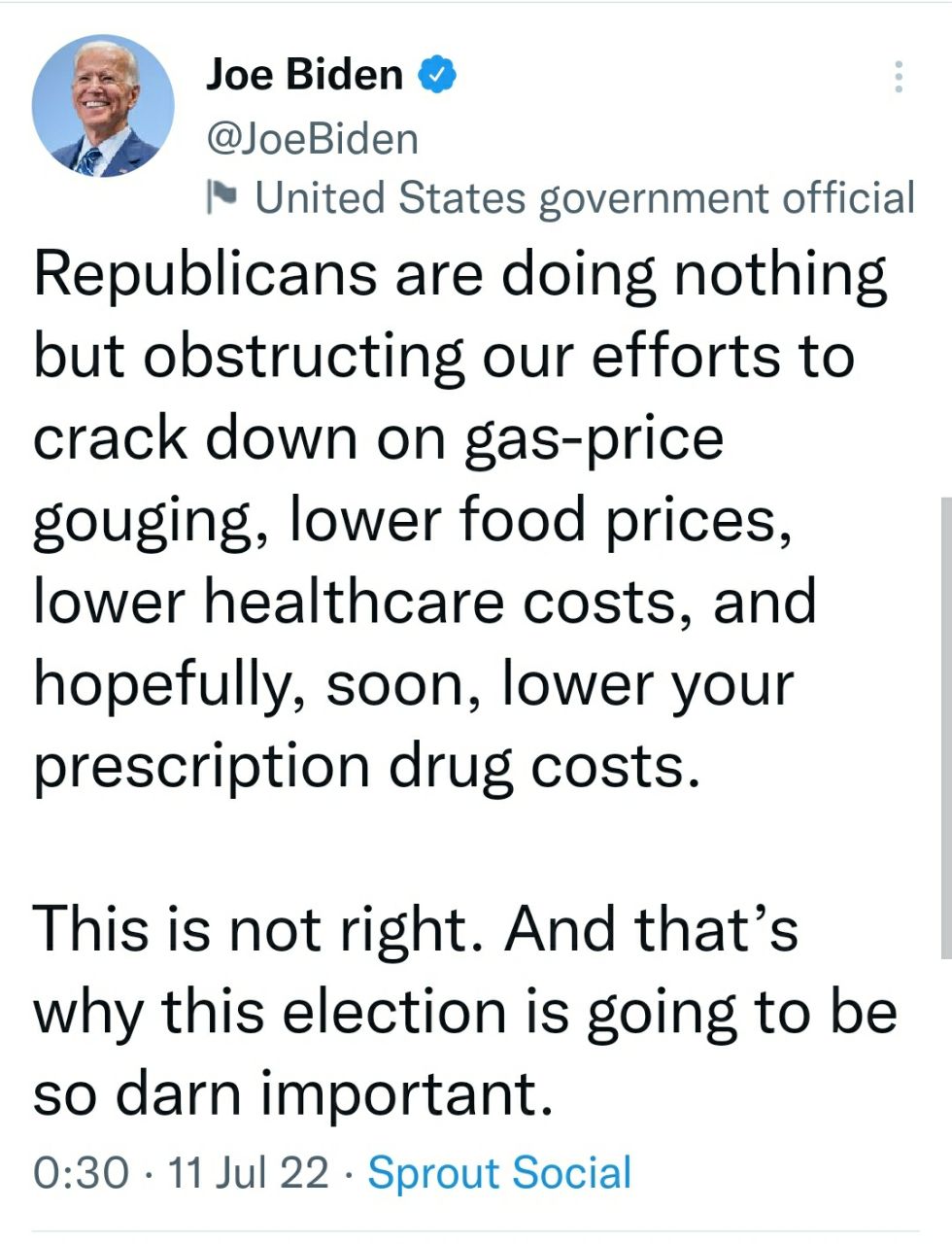Click the flag icon beside government official label
Viewport: 952px width, 1244px height.
point(222,196)
